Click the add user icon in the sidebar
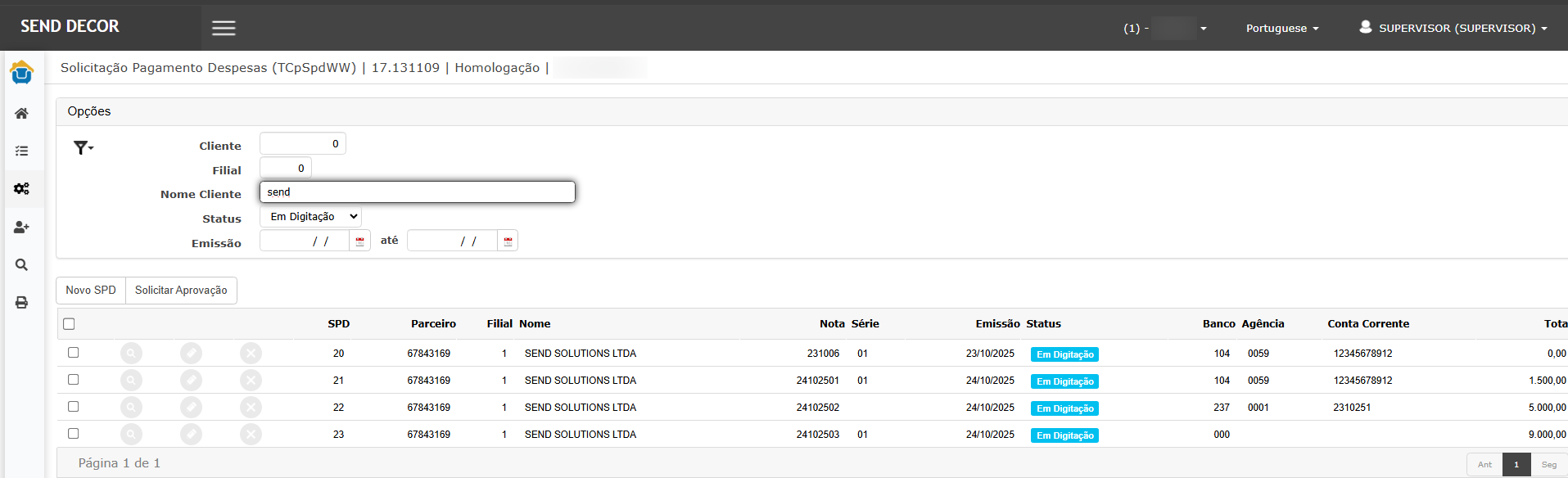 pos(21,227)
